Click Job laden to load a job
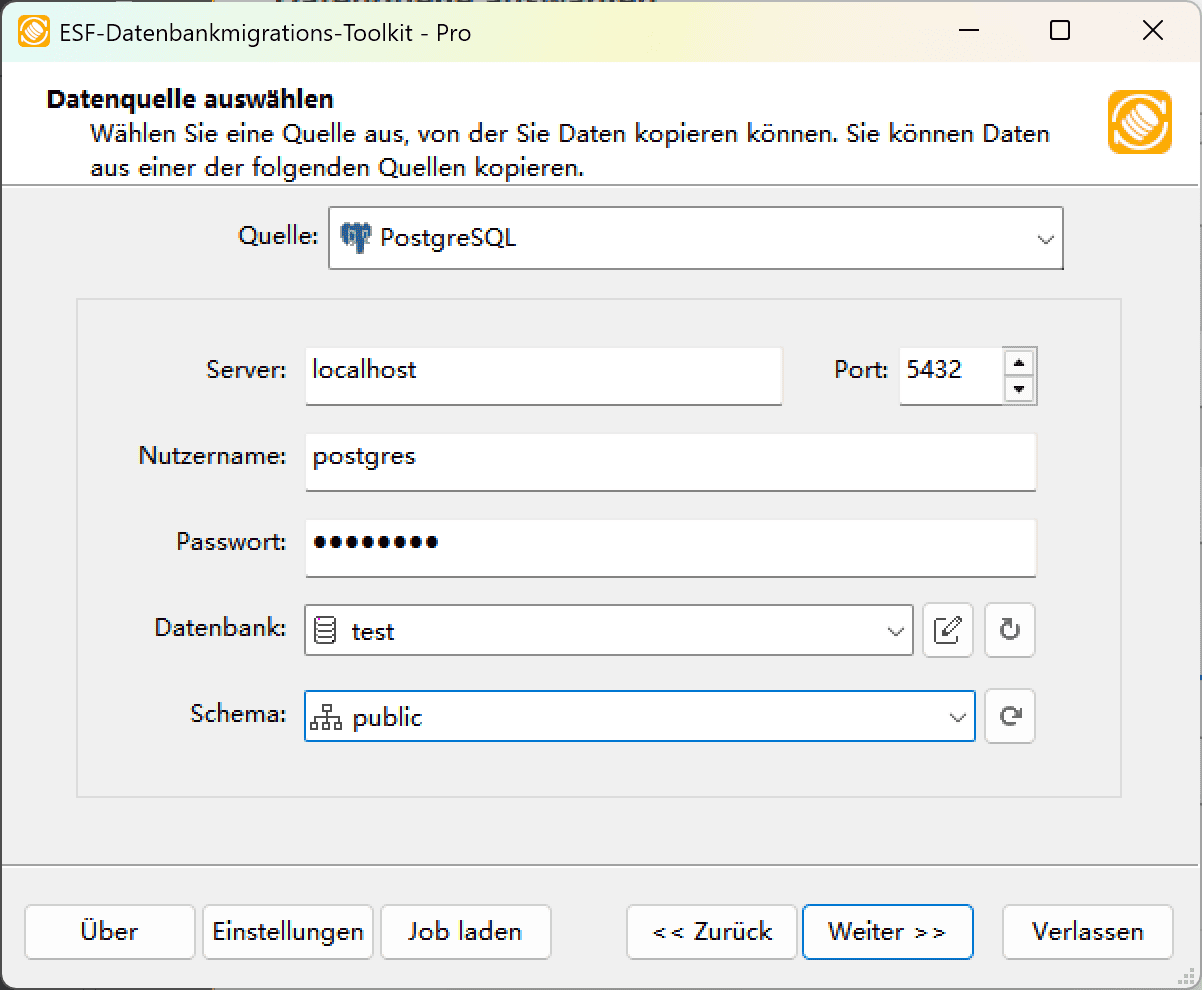The width and height of the screenshot is (1202, 990). click(465, 931)
